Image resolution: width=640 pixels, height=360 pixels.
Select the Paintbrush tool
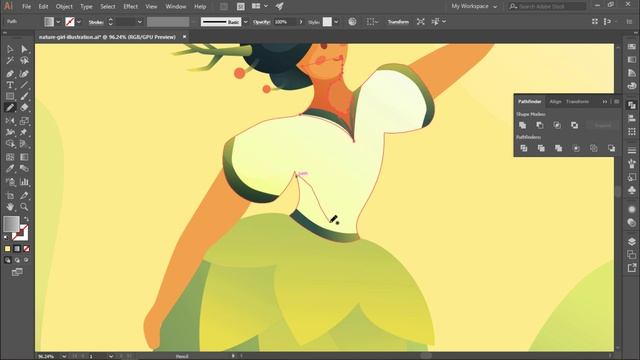[24, 97]
